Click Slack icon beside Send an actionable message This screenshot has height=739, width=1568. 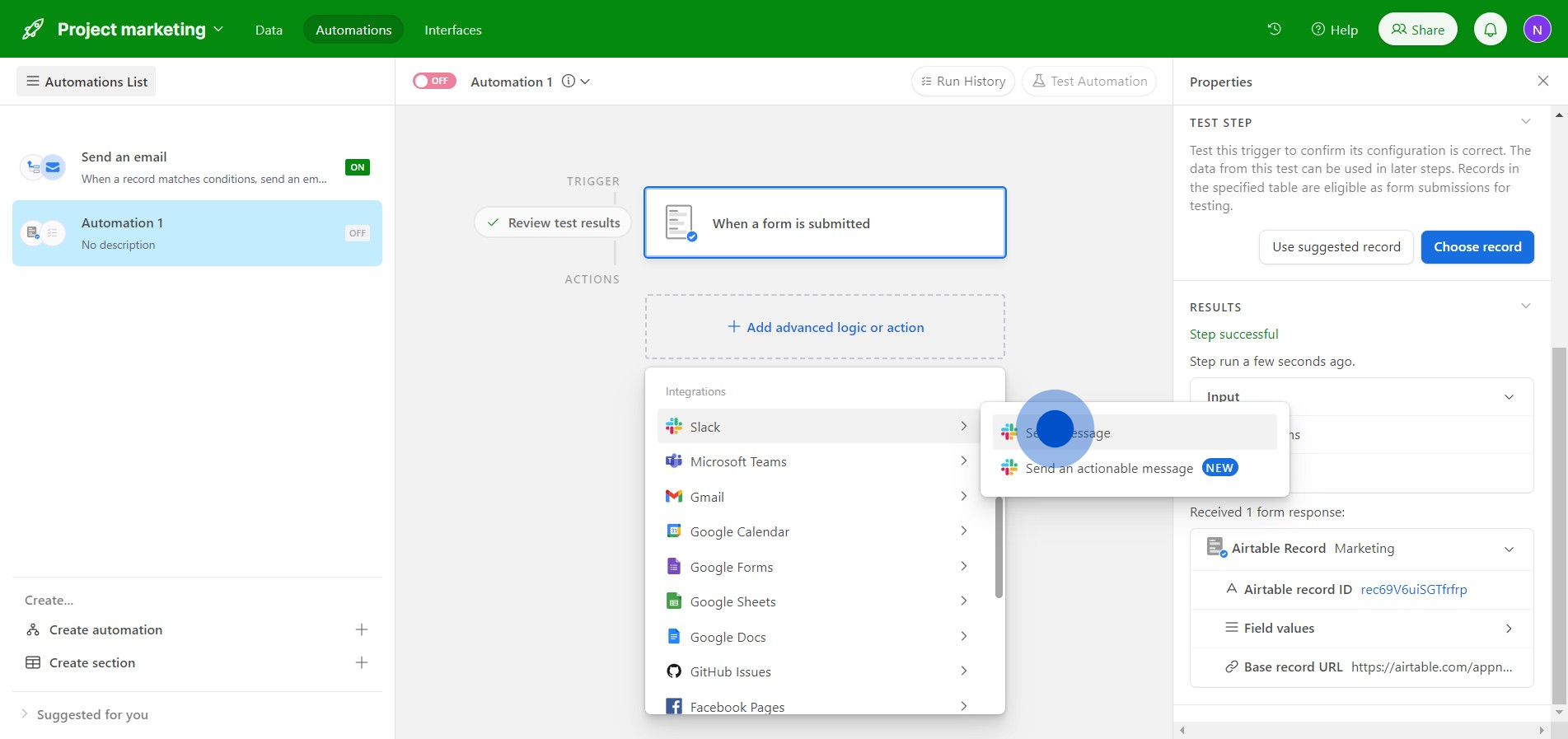tap(1009, 468)
